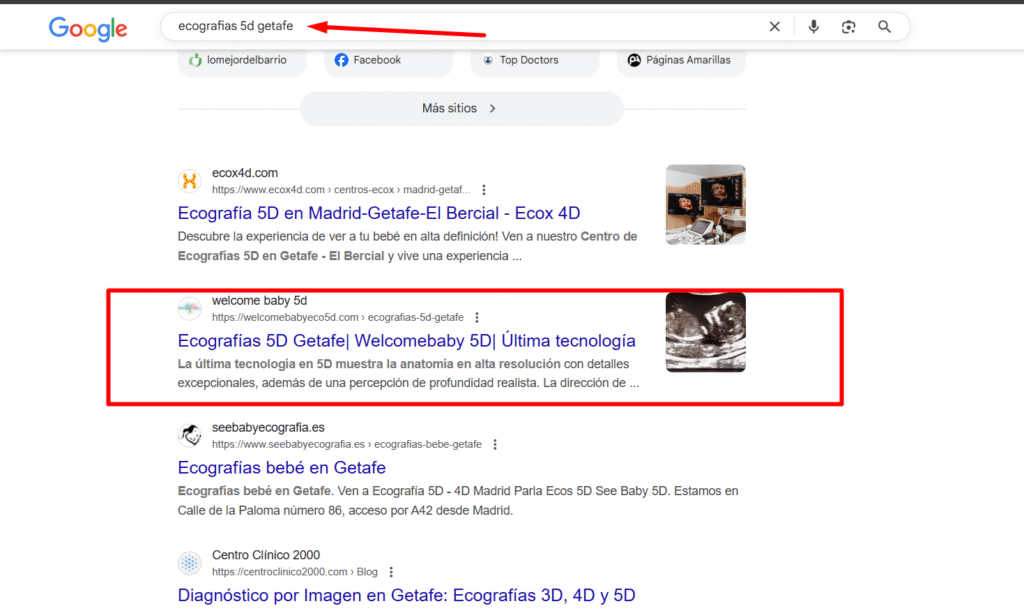Select the lomejordelbarrio site chip
The image size is (1024, 613).
[238, 60]
